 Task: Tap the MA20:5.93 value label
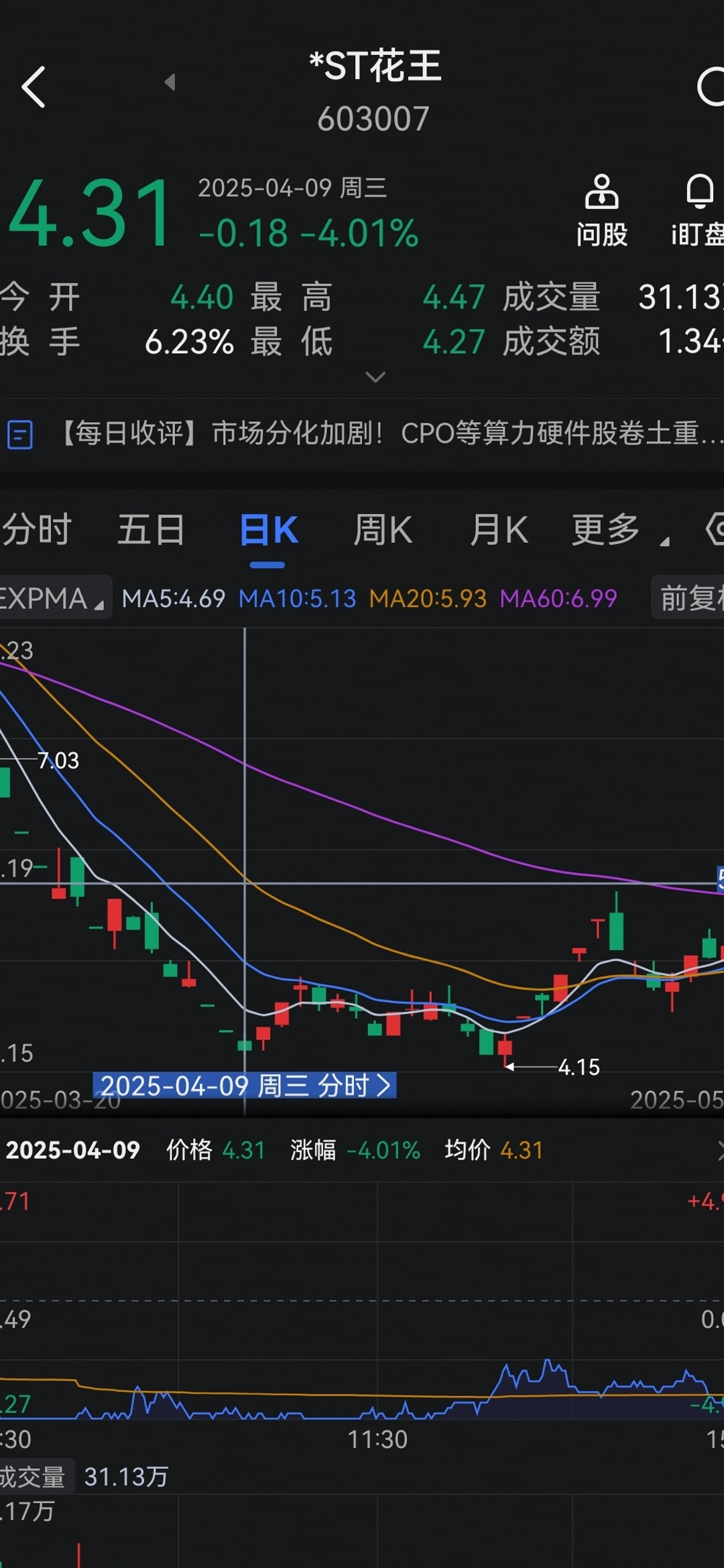428,598
